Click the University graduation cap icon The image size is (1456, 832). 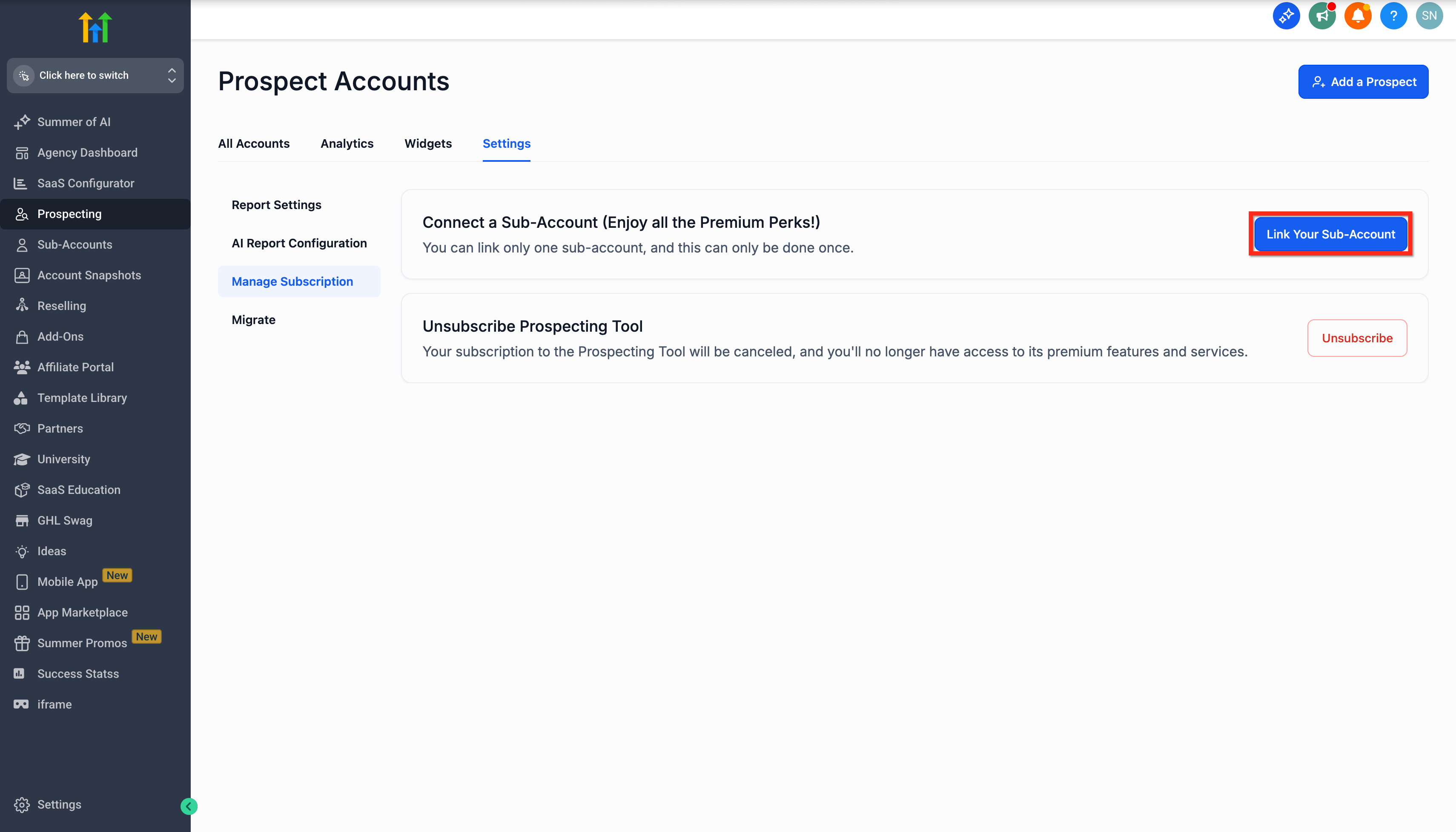pos(22,459)
